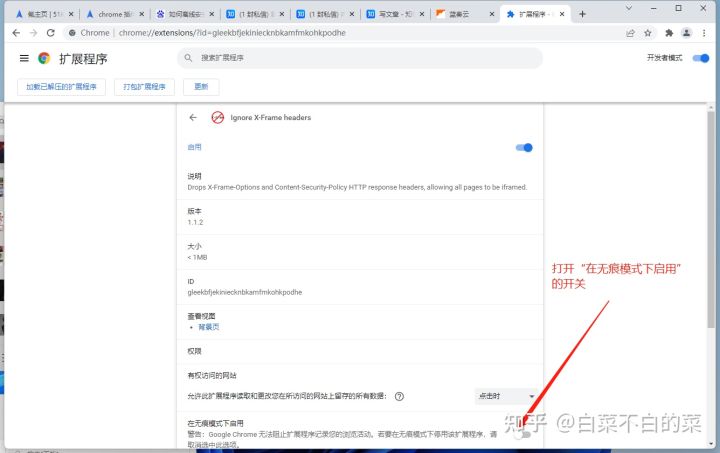
Task: Reload the current page
Action: pyautogui.click(x=51, y=33)
